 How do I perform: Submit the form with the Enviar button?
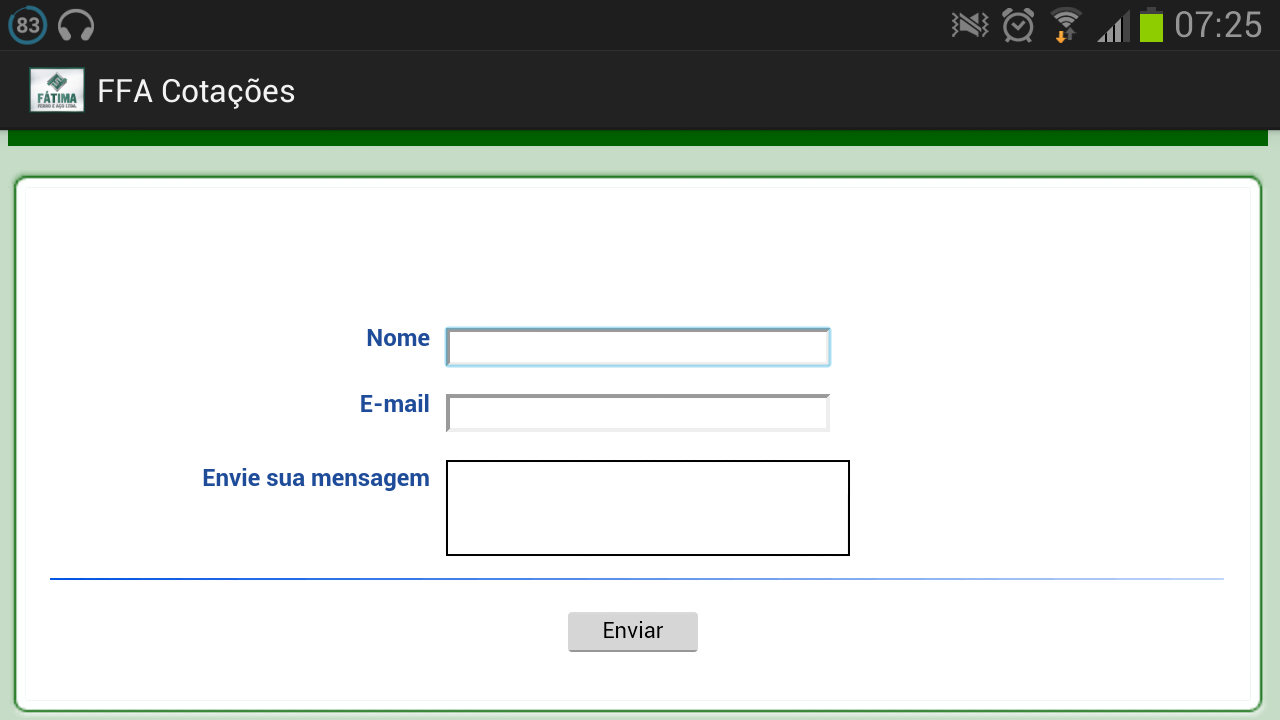coord(633,631)
